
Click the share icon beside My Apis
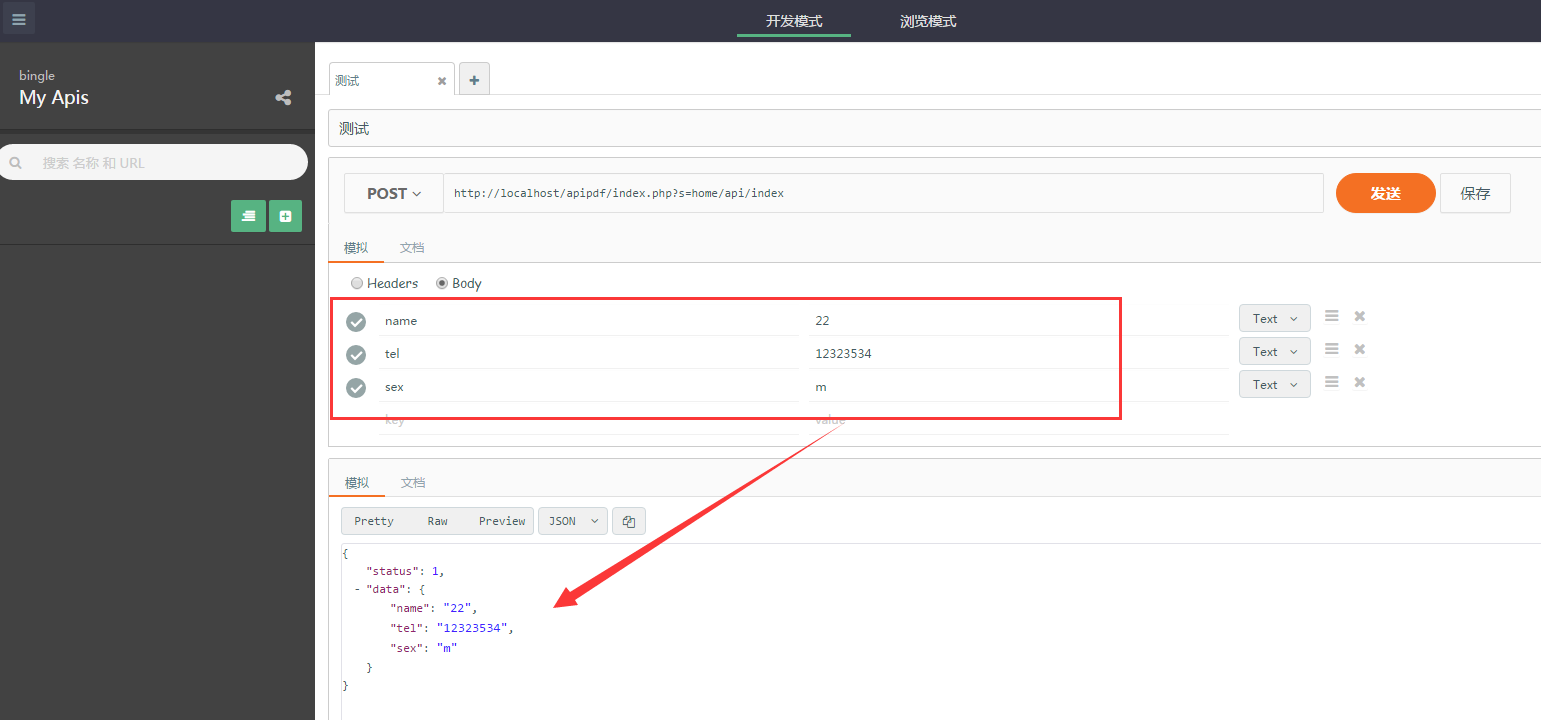(283, 98)
